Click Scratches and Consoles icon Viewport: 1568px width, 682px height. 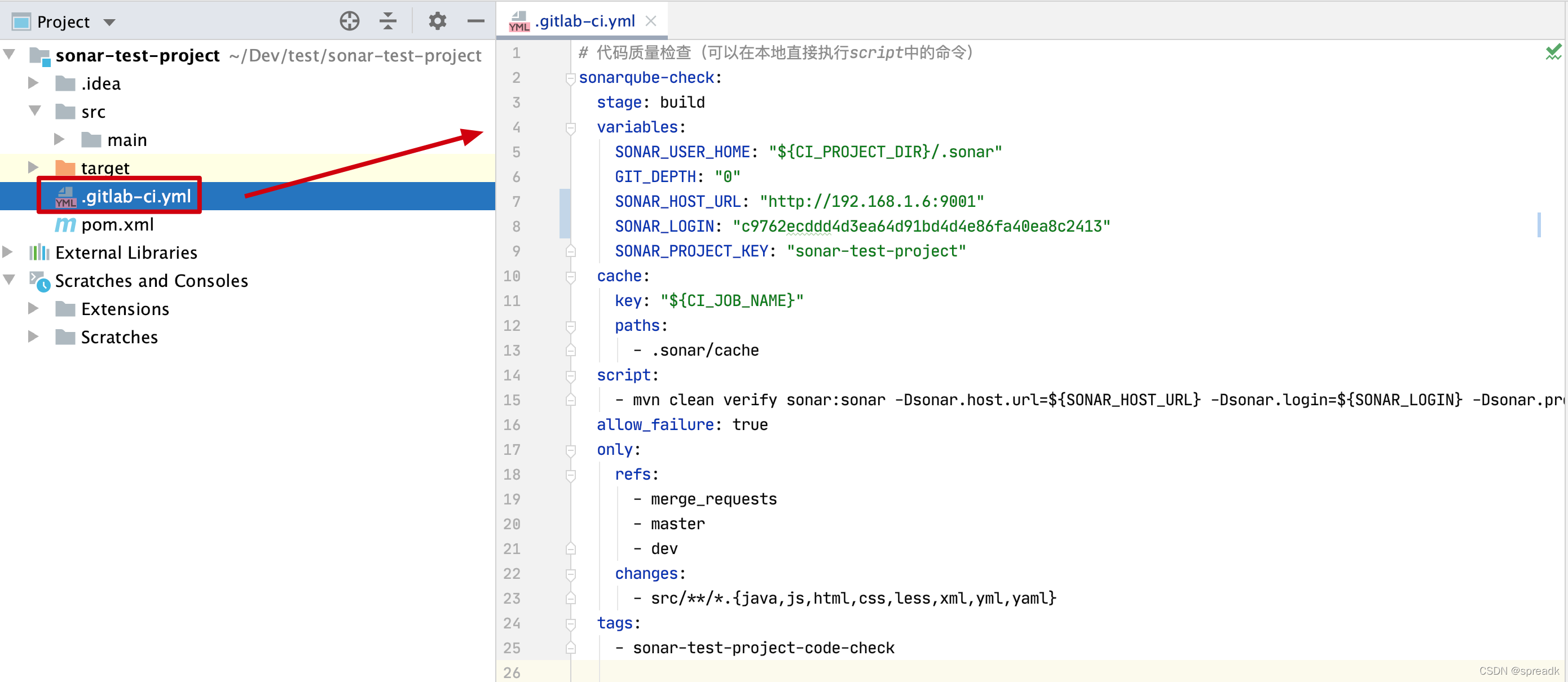[39, 281]
